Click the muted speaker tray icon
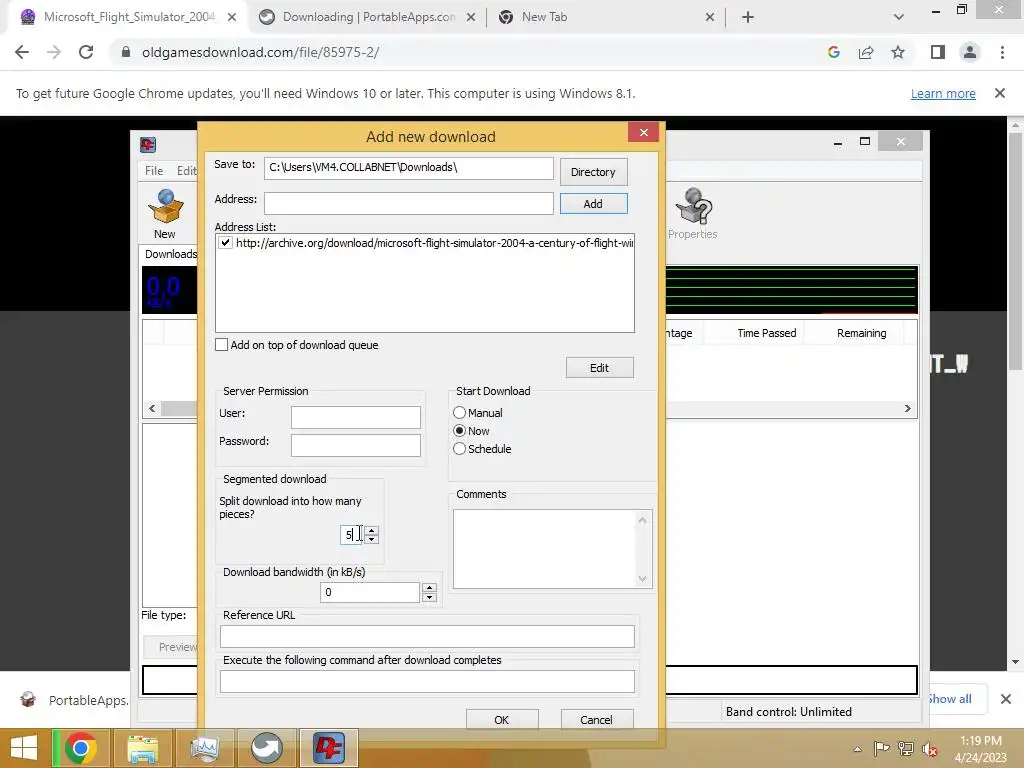 [929, 749]
